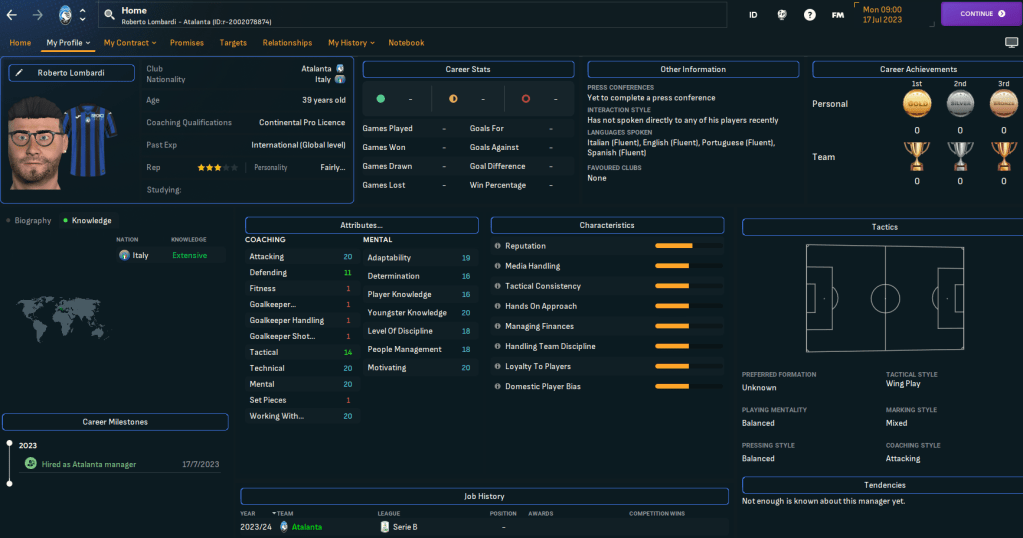Expand the My History dropdown
1023x538 pixels.
351,43
